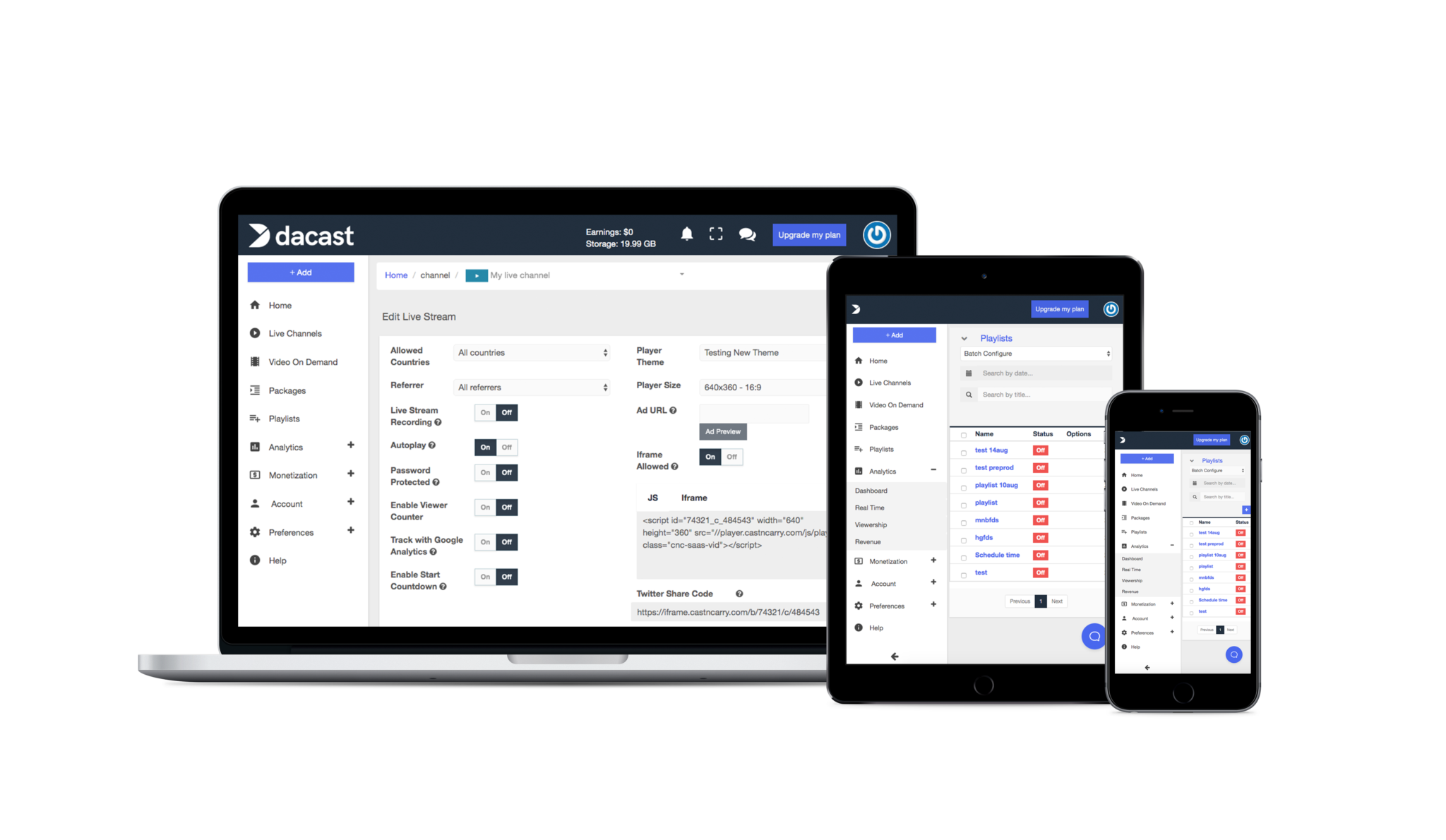Open Allowed Countries dropdown

coord(530,352)
